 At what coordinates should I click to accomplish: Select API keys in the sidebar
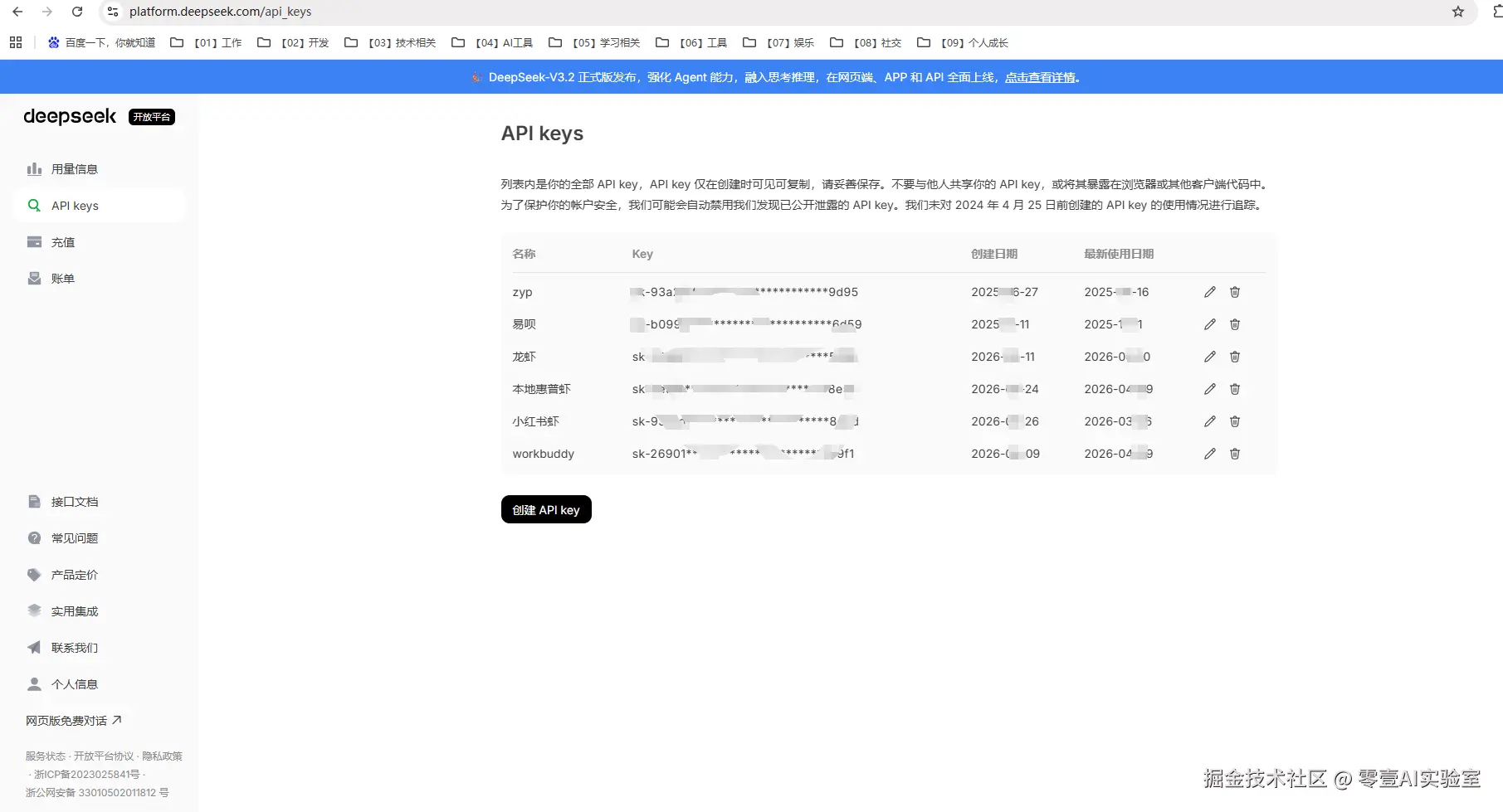pos(99,206)
